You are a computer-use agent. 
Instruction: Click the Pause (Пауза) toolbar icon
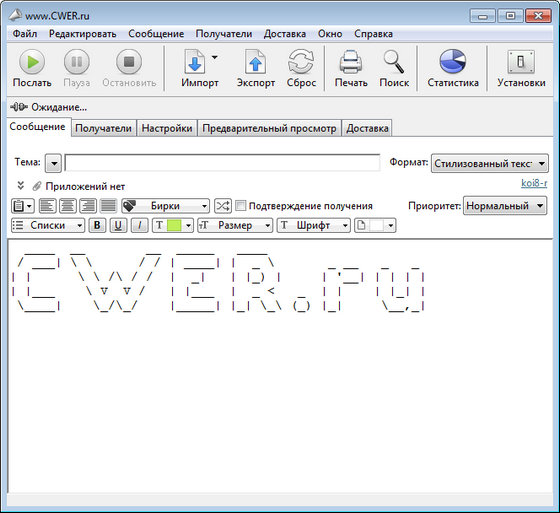point(77,62)
